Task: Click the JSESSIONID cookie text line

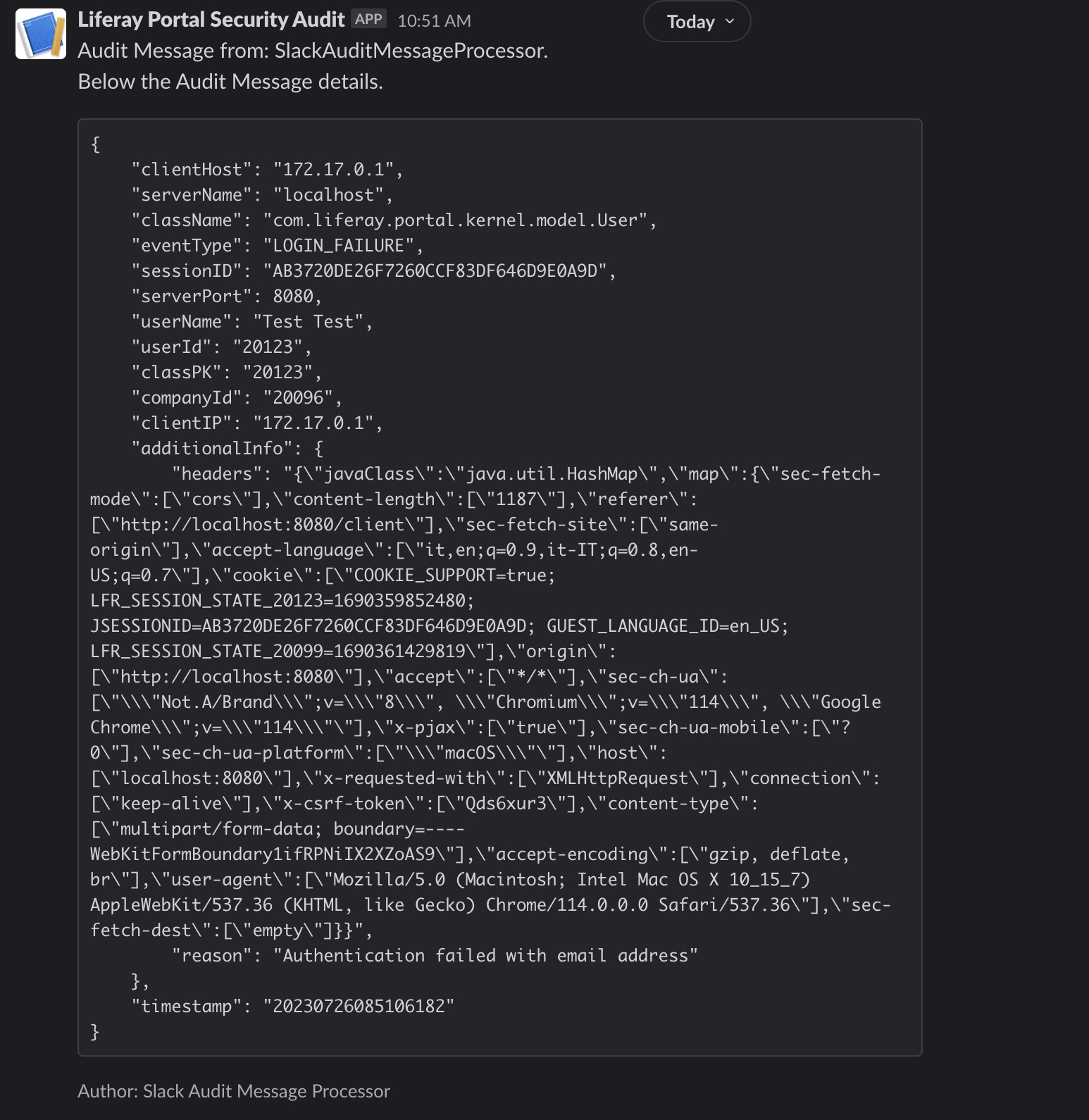Action: click(x=440, y=626)
